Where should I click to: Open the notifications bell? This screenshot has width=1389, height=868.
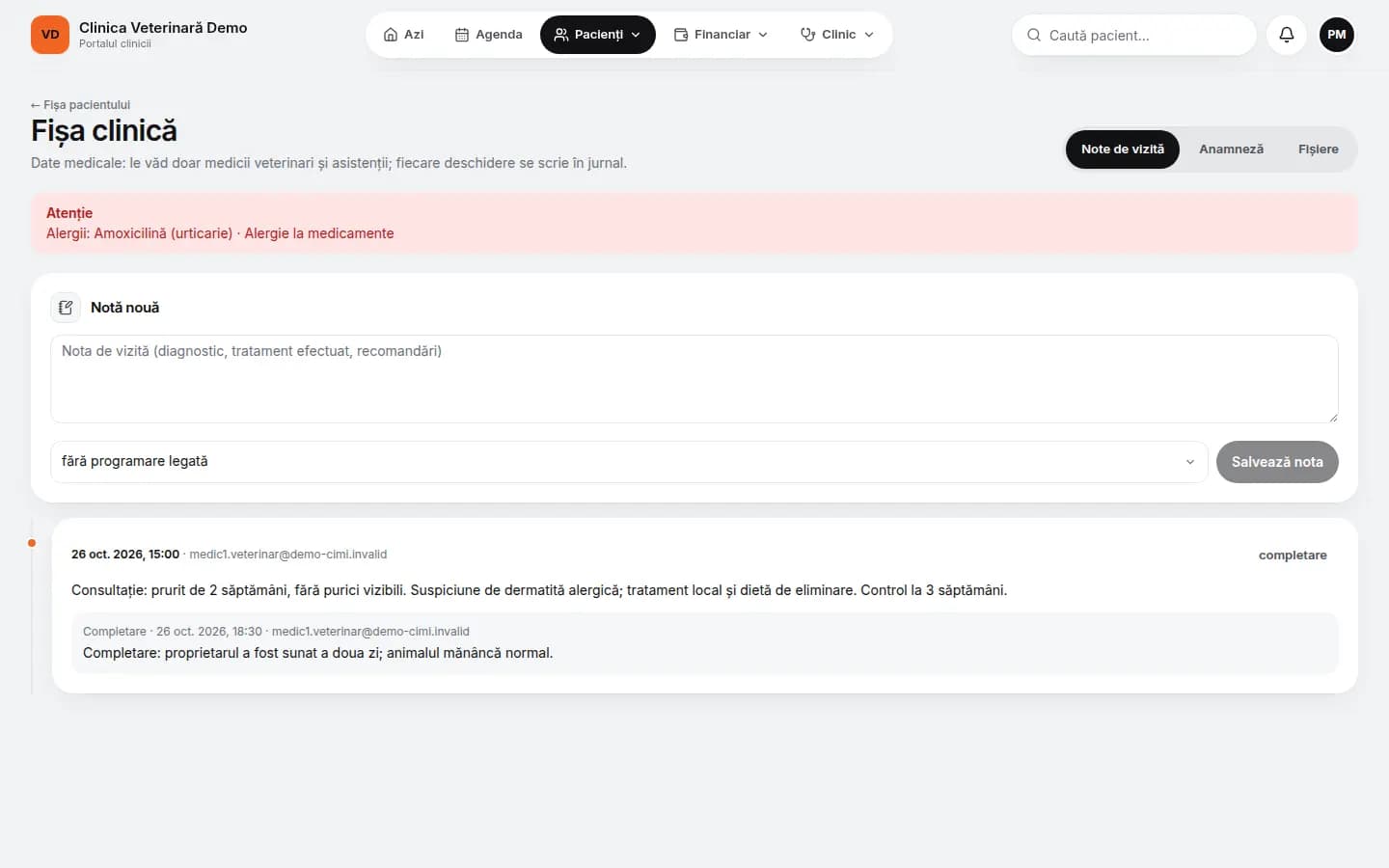(x=1287, y=35)
